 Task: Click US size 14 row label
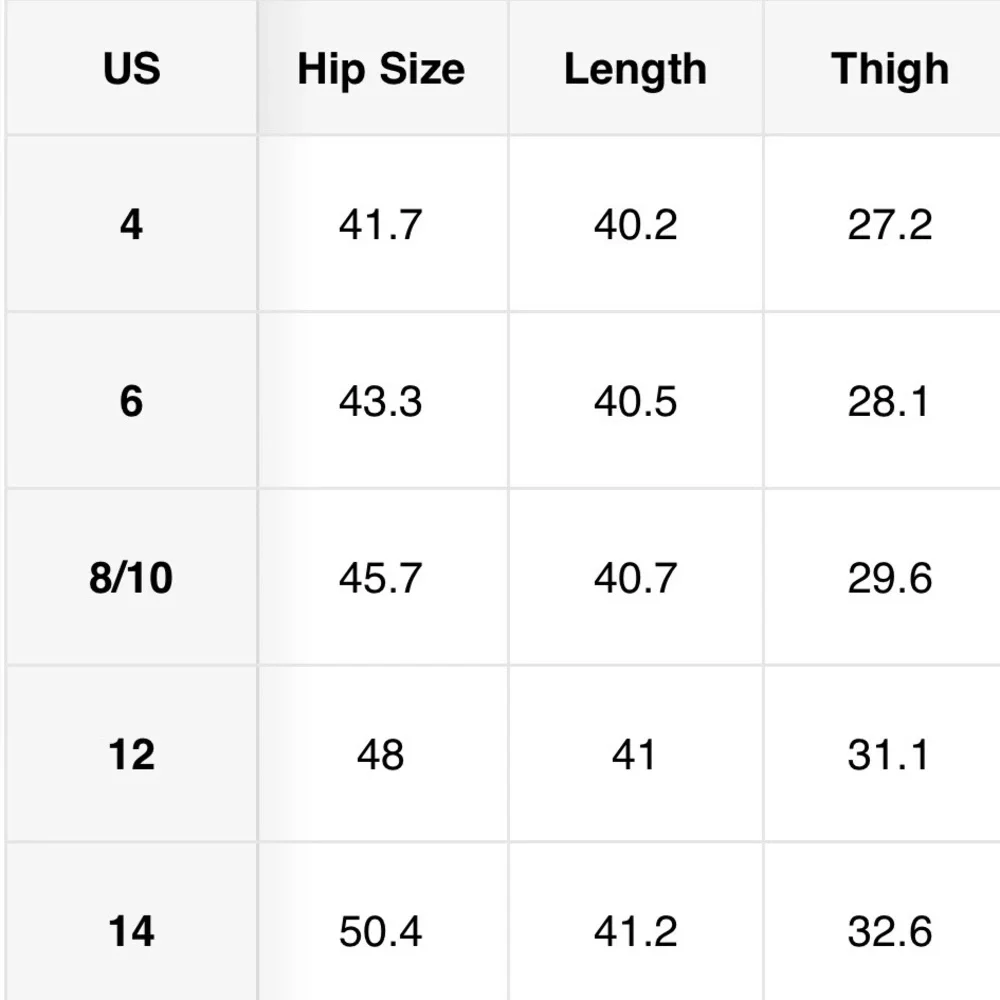pos(131,931)
